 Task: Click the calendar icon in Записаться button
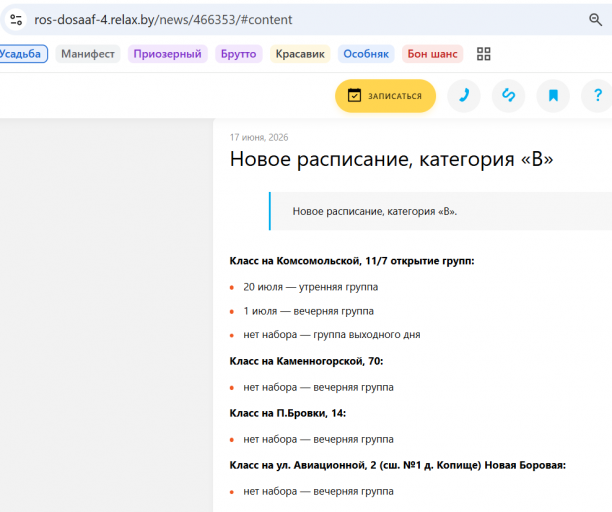coord(354,96)
